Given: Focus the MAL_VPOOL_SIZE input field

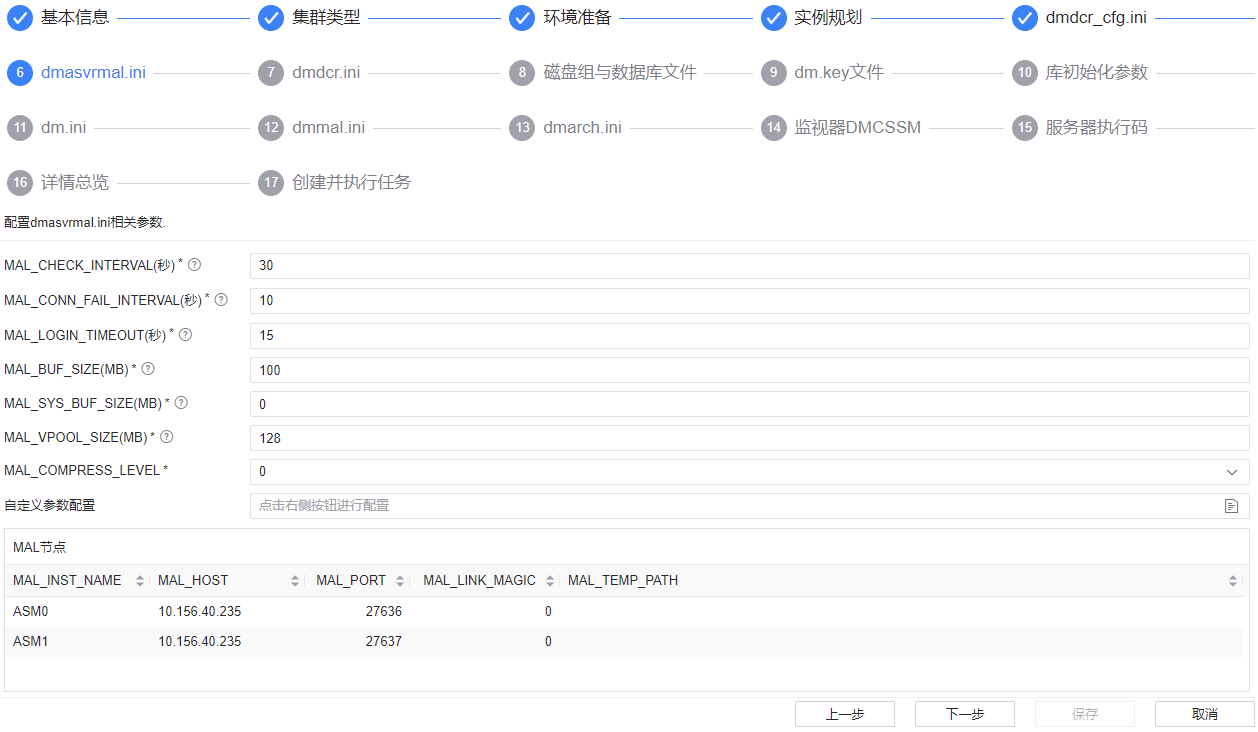Looking at the screenshot, I should 749,438.
